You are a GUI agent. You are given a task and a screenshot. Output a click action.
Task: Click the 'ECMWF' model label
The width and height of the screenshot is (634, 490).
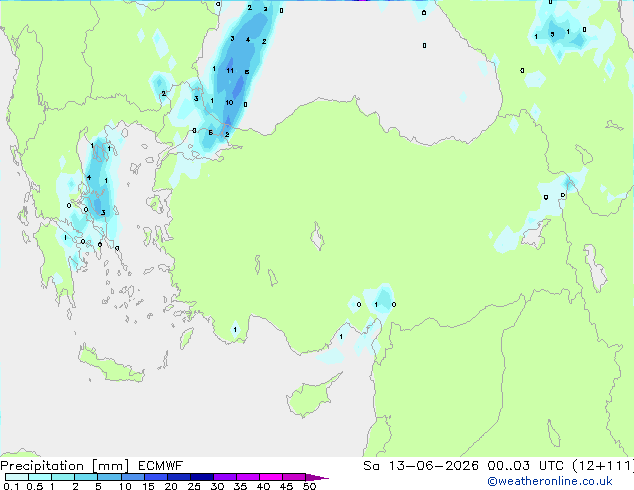pyautogui.click(x=160, y=466)
